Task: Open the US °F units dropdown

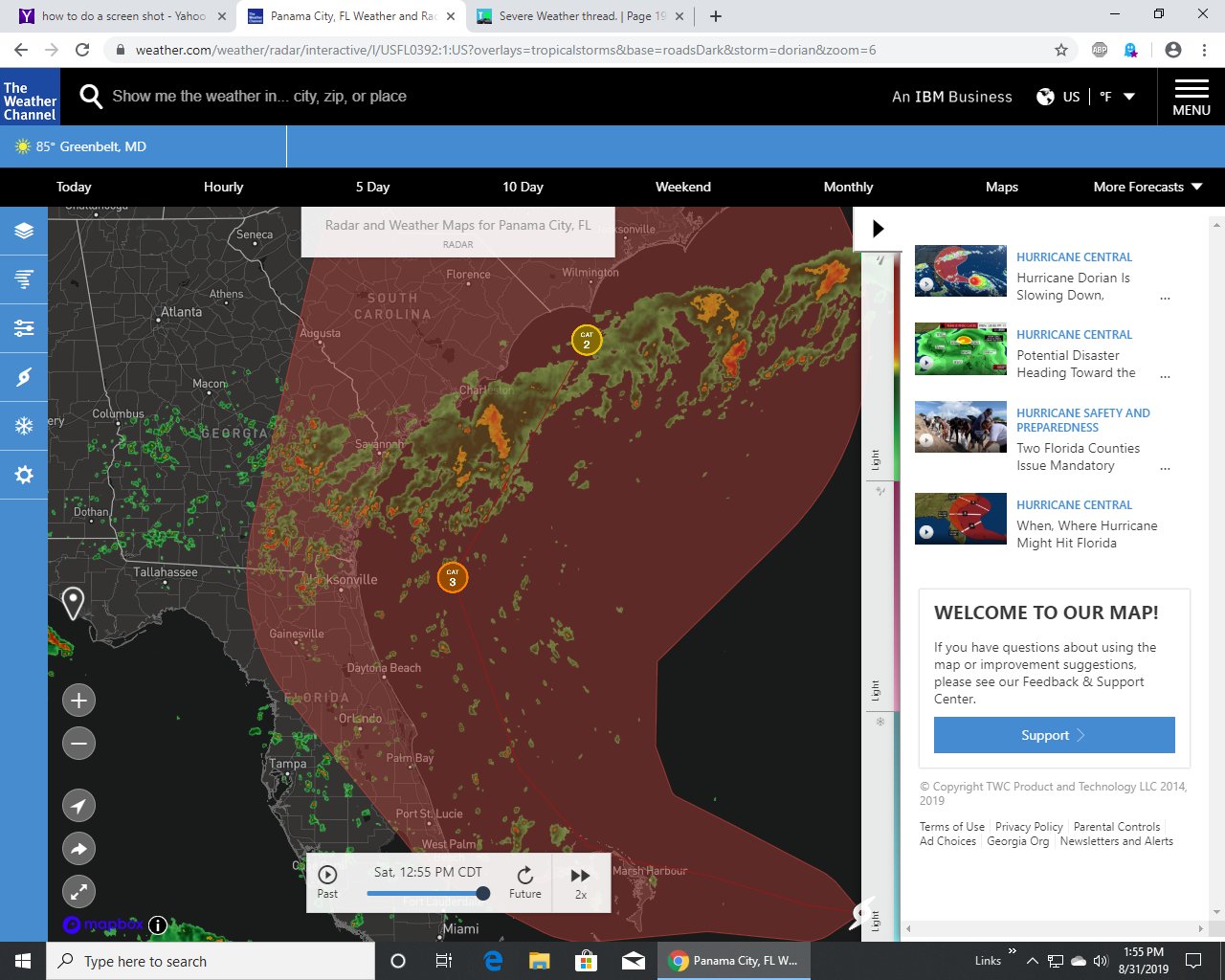Action: pos(1086,97)
